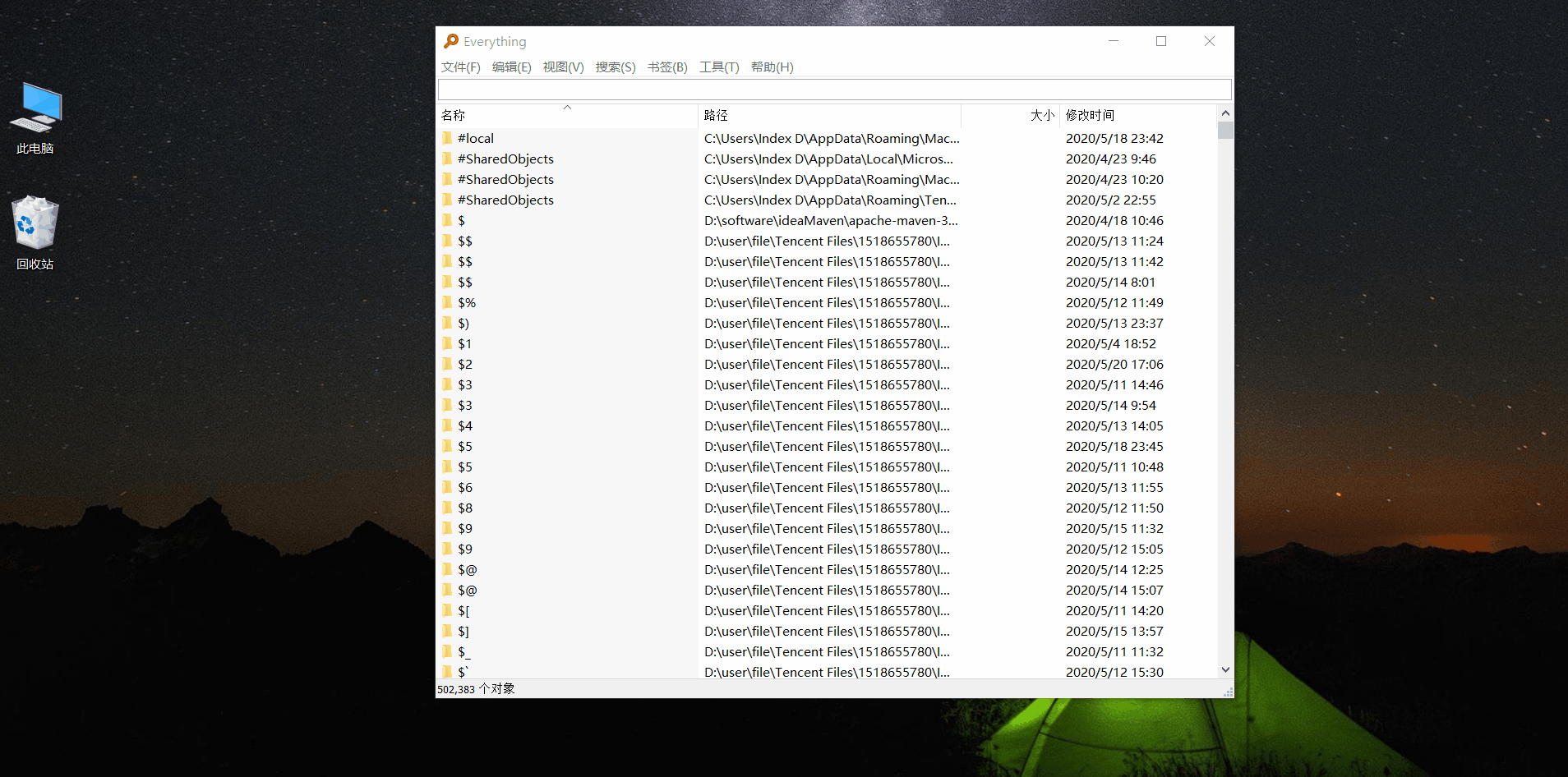Click folder icon of $3 modified 2020/5/14 9:54
Screen dimensions: 1568x777
pos(447,405)
